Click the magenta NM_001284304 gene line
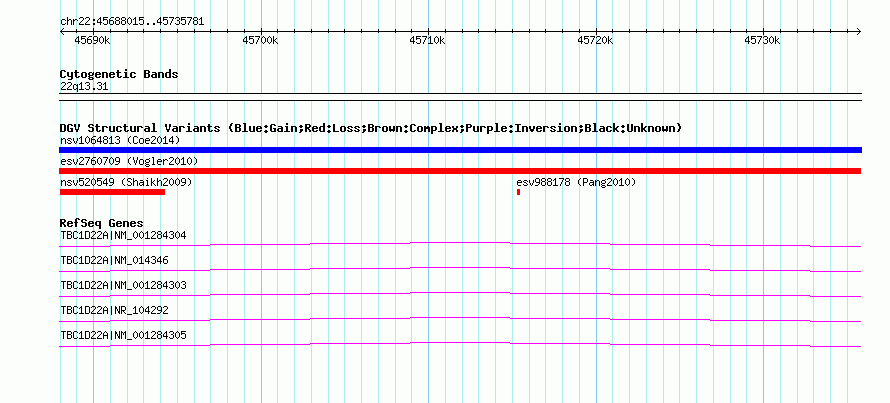The height and width of the screenshot is (403, 890). point(460,244)
